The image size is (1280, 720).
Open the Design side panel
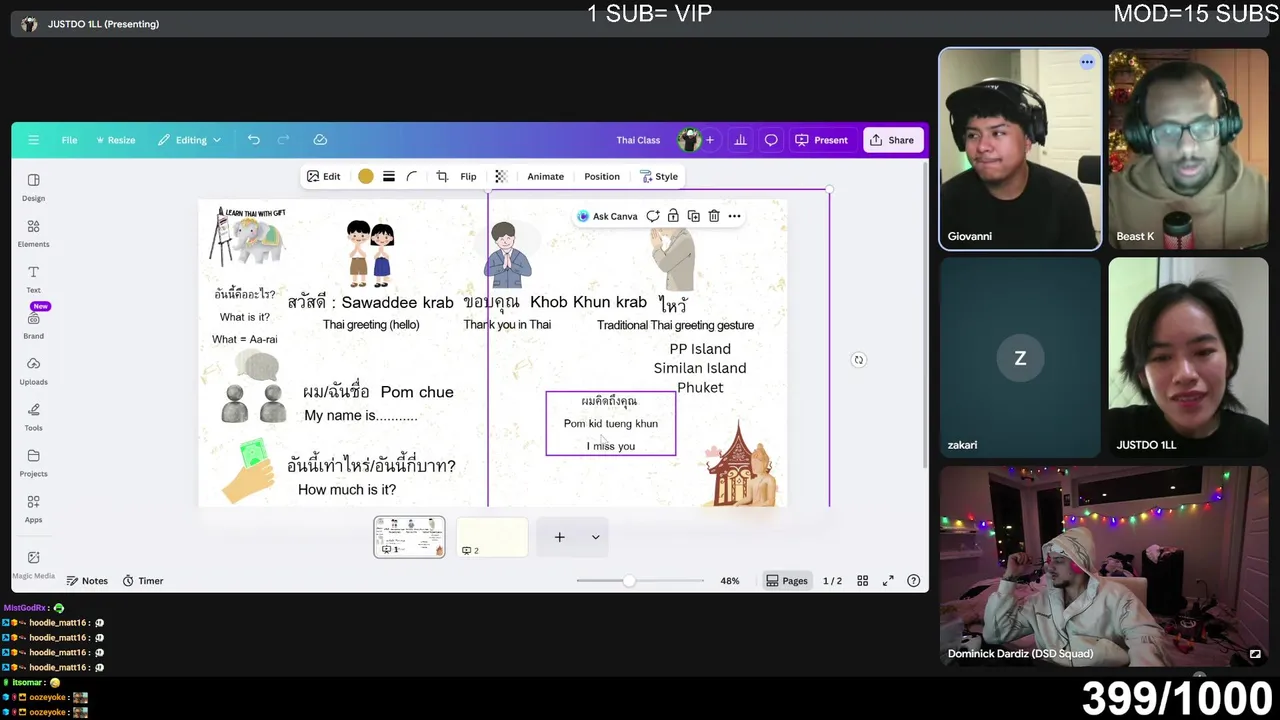pos(33,186)
